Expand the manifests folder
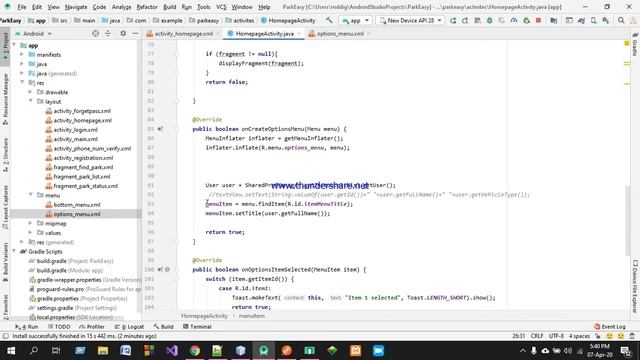 [22, 54]
